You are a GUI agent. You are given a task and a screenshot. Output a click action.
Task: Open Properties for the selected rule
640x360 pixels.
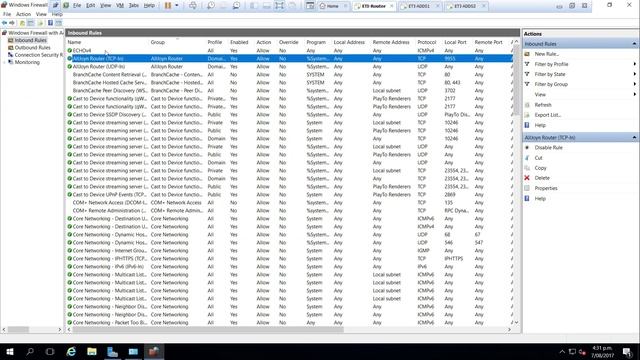pos(546,188)
